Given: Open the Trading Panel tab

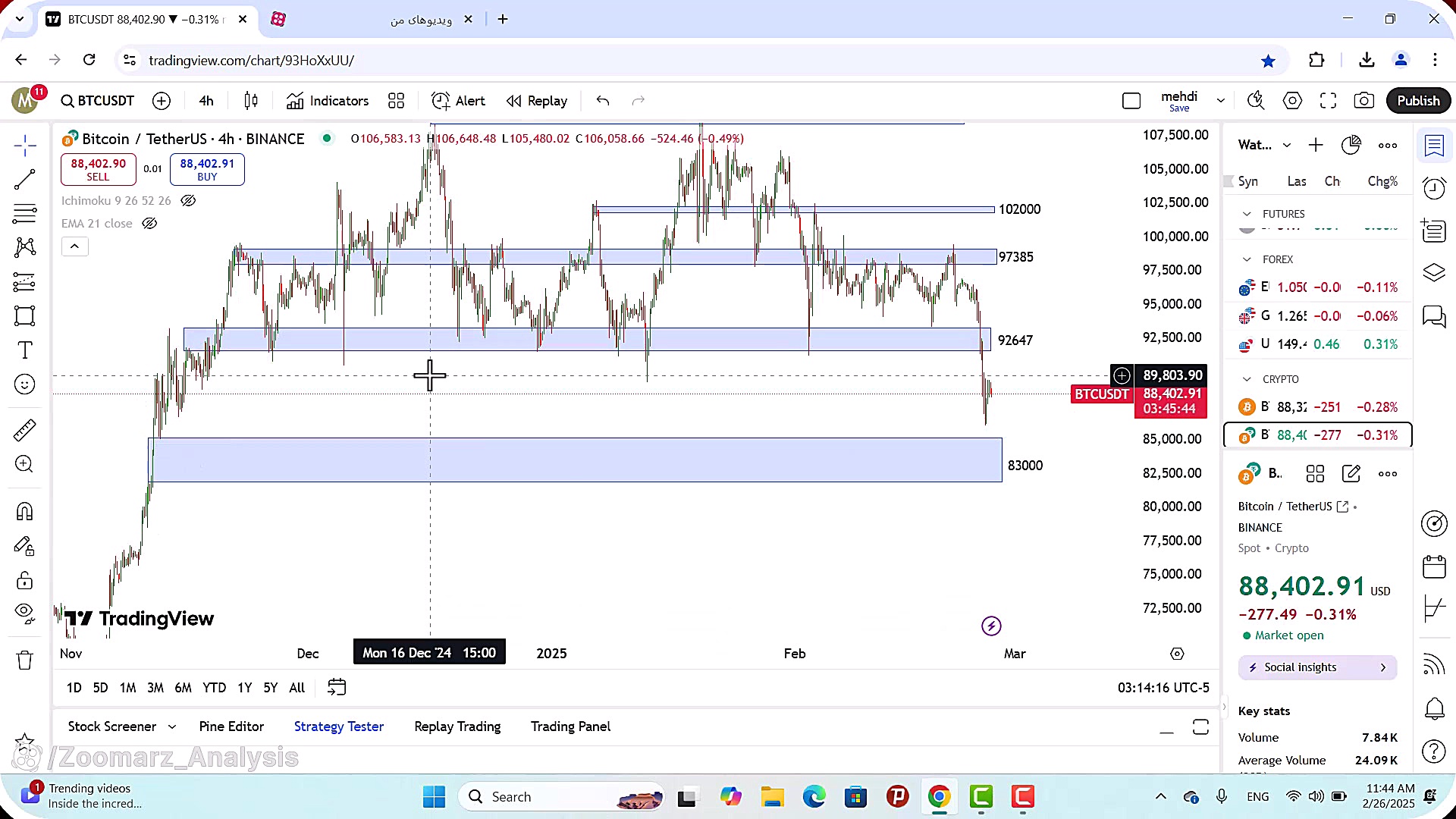Looking at the screenshot, I should click(570, 727).
